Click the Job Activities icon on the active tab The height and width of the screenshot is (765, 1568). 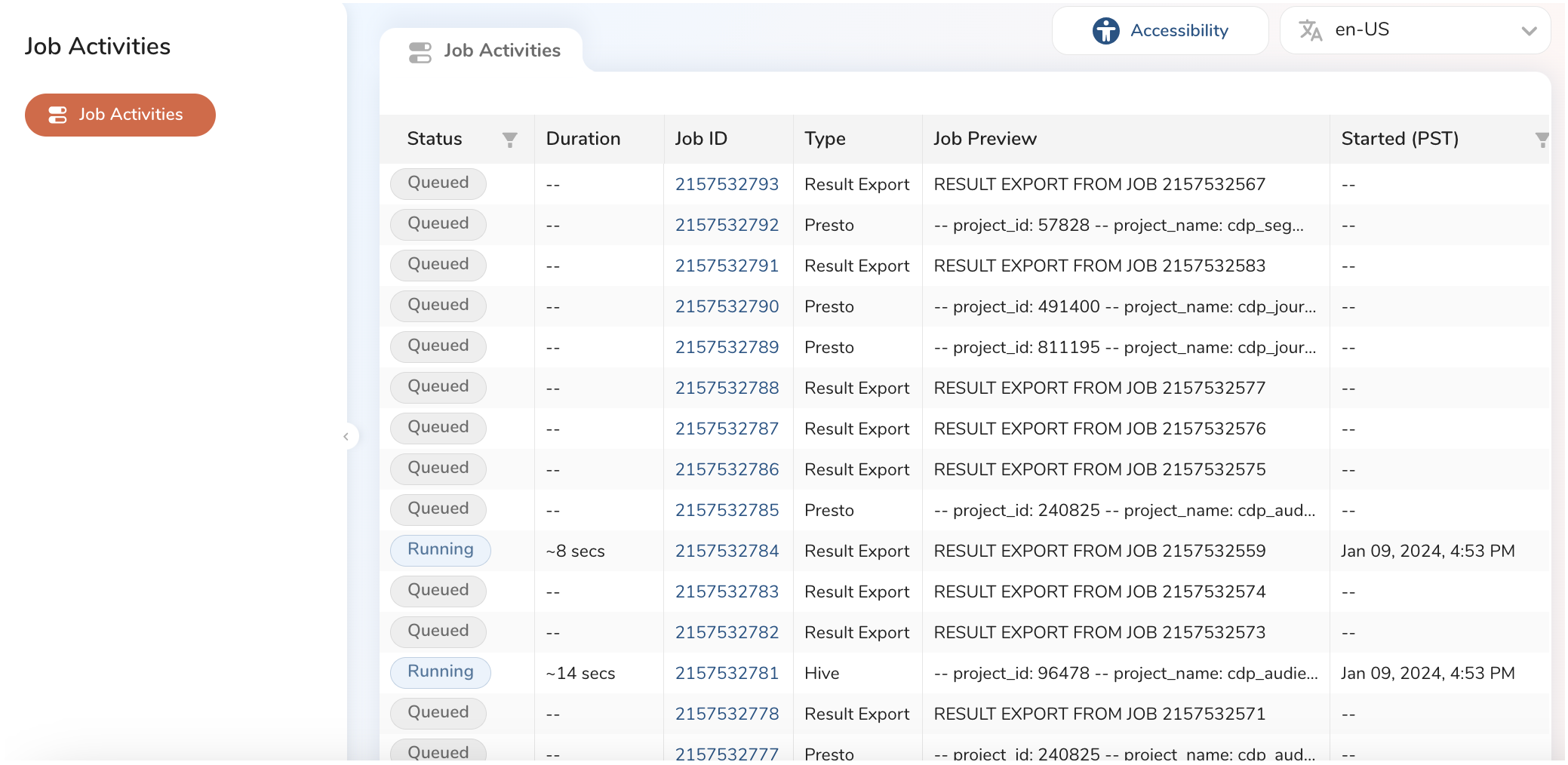420,51
